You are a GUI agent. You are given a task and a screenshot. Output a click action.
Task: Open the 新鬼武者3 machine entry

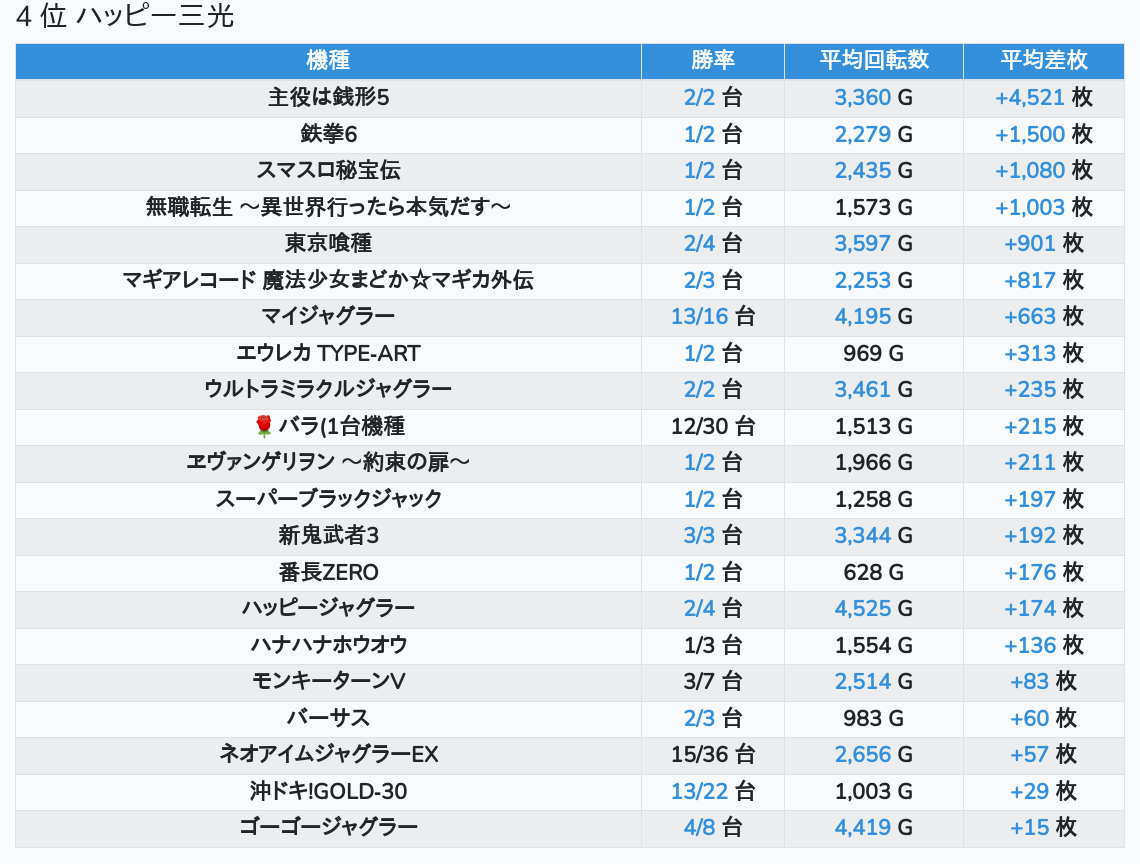(x=328, y=536)
